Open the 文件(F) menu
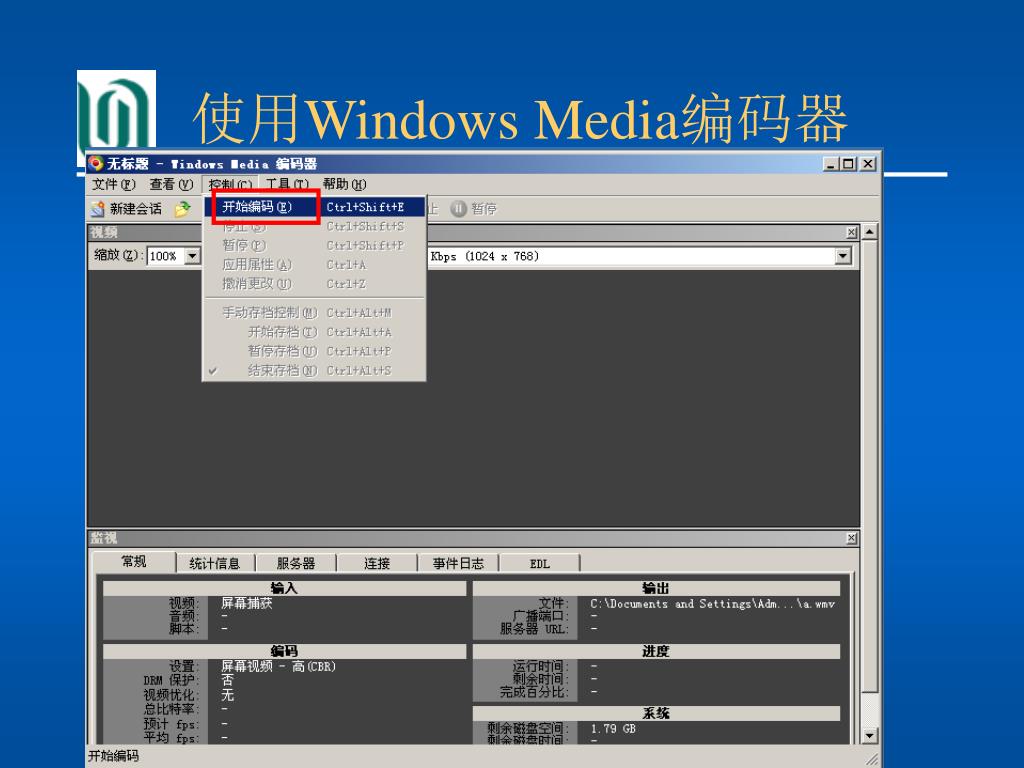The width and height of the screenshot is (1024, 768). pyautogui.click(x=114, y=185)
